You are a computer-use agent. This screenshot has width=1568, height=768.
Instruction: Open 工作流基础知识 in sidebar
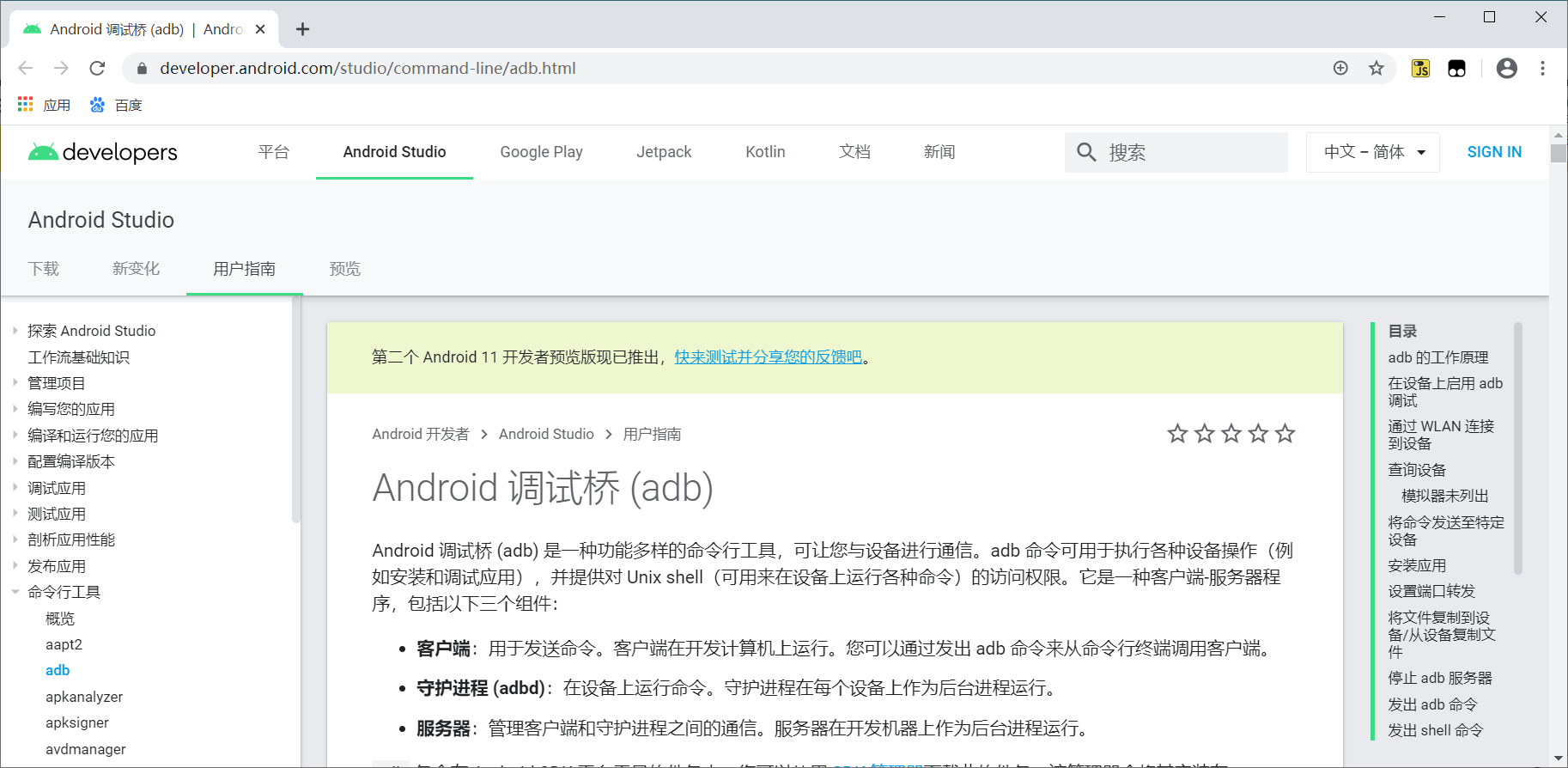pos(78,357)
